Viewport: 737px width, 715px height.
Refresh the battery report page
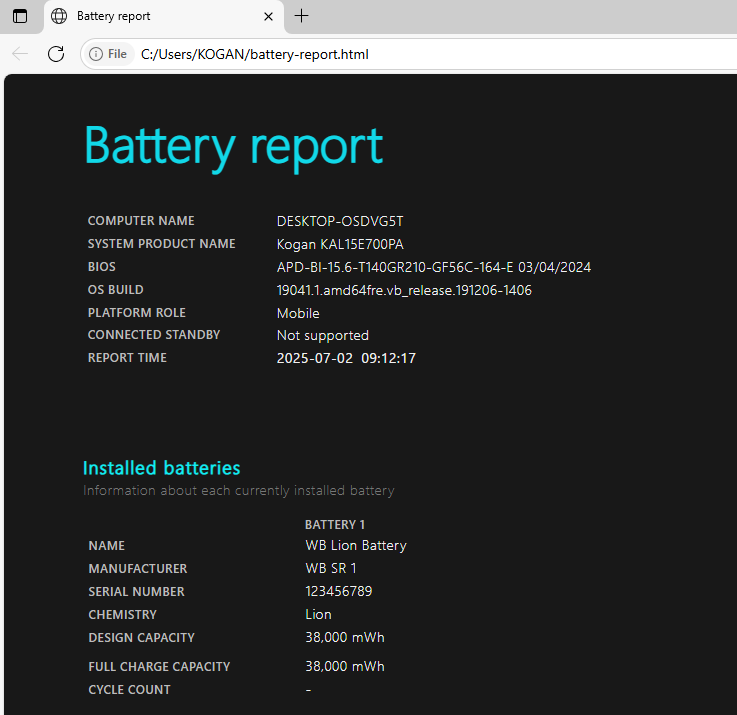(x=56, y=54)
